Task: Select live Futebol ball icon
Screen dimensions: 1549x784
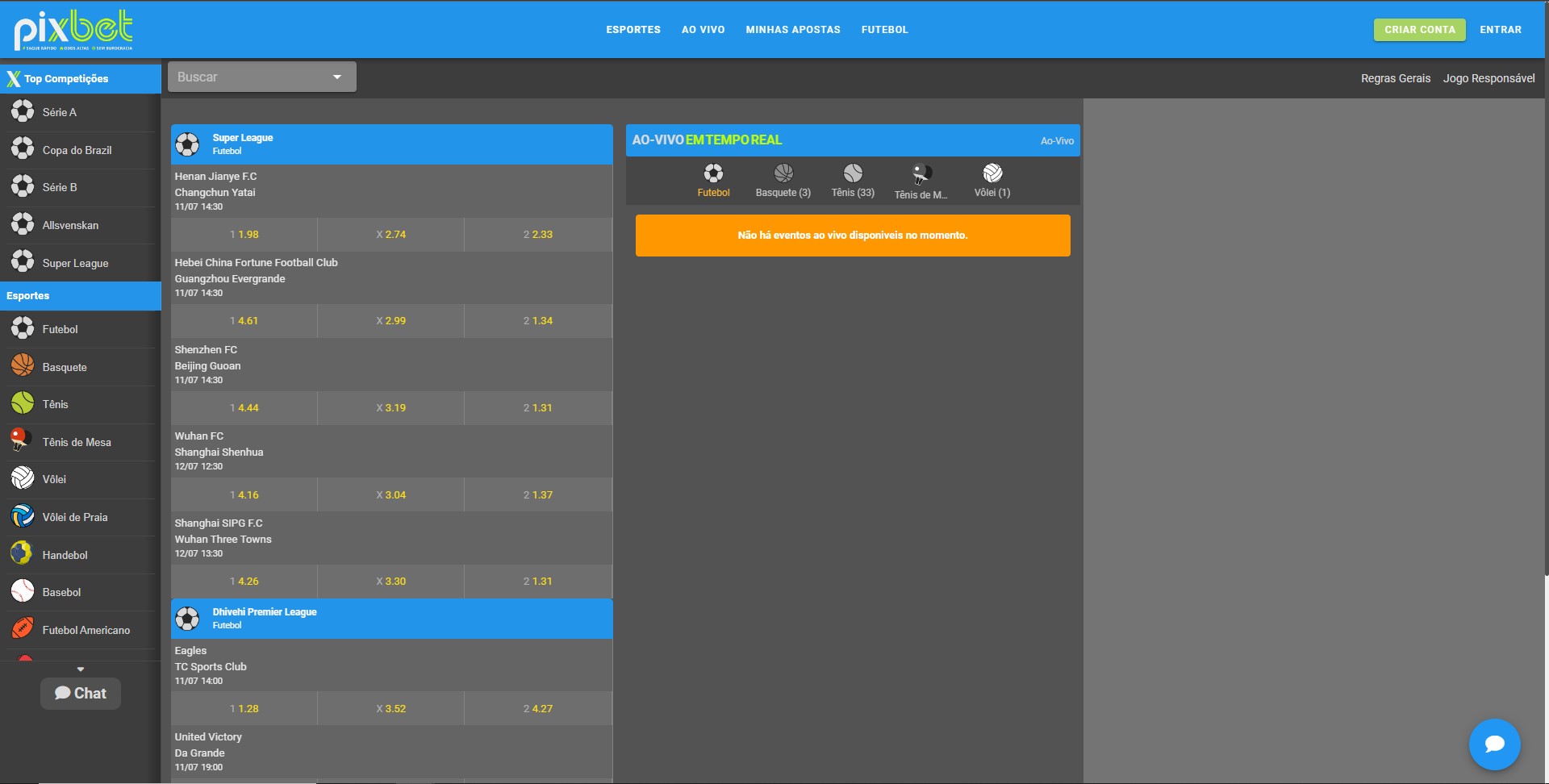Action: coord(713,173)
